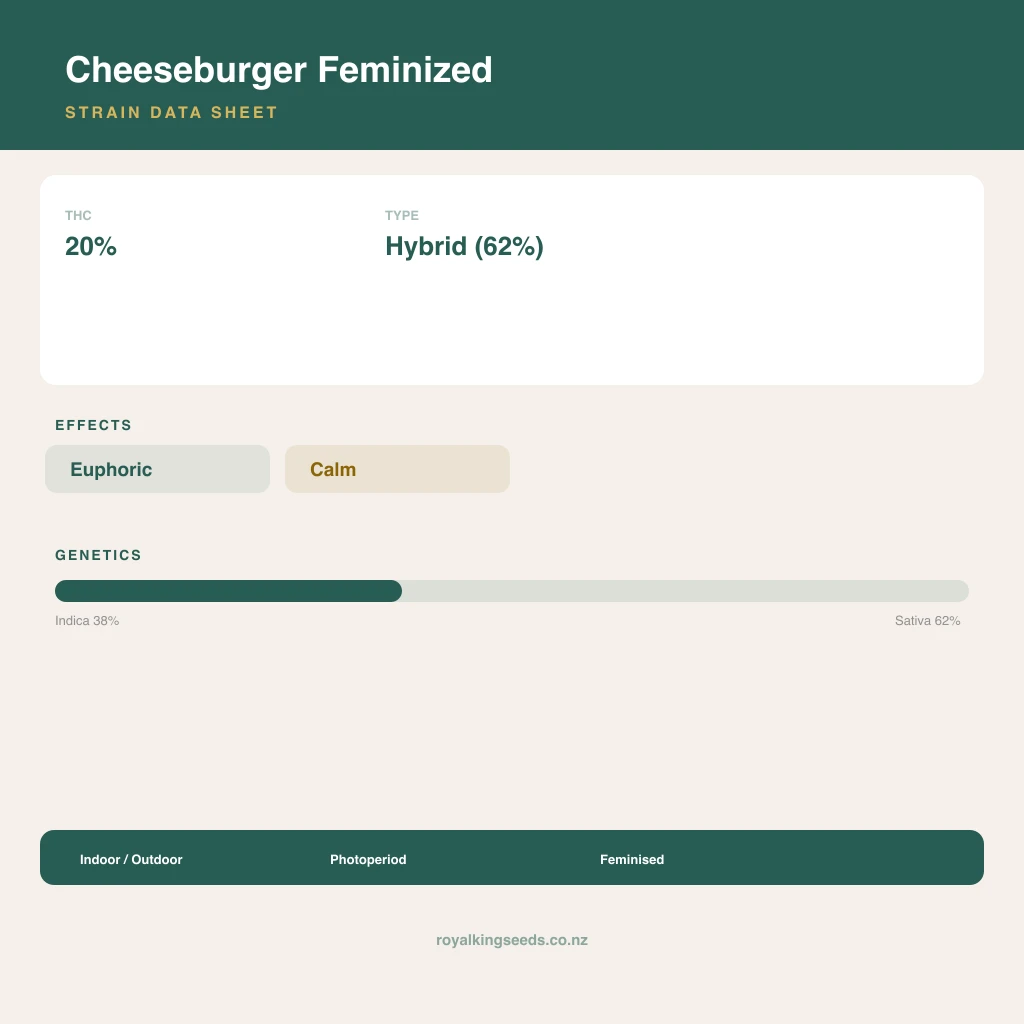Click the white THC and type stats card

pos(512,280)
